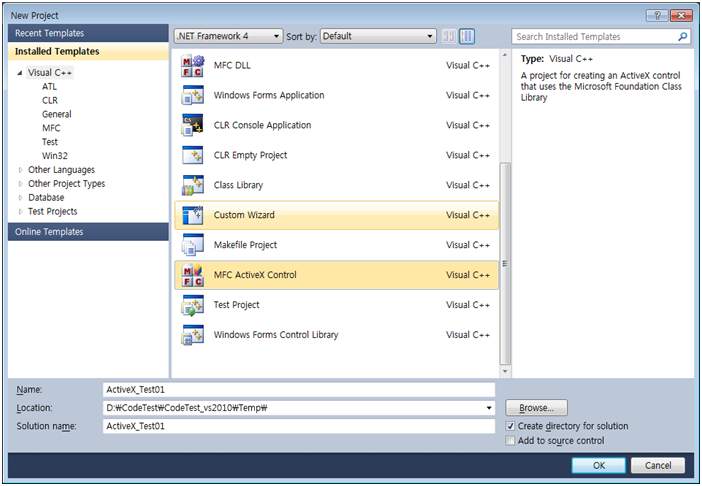Switch to medium icons view
Viewport: 702px width, 486px height.
point(467,36)
